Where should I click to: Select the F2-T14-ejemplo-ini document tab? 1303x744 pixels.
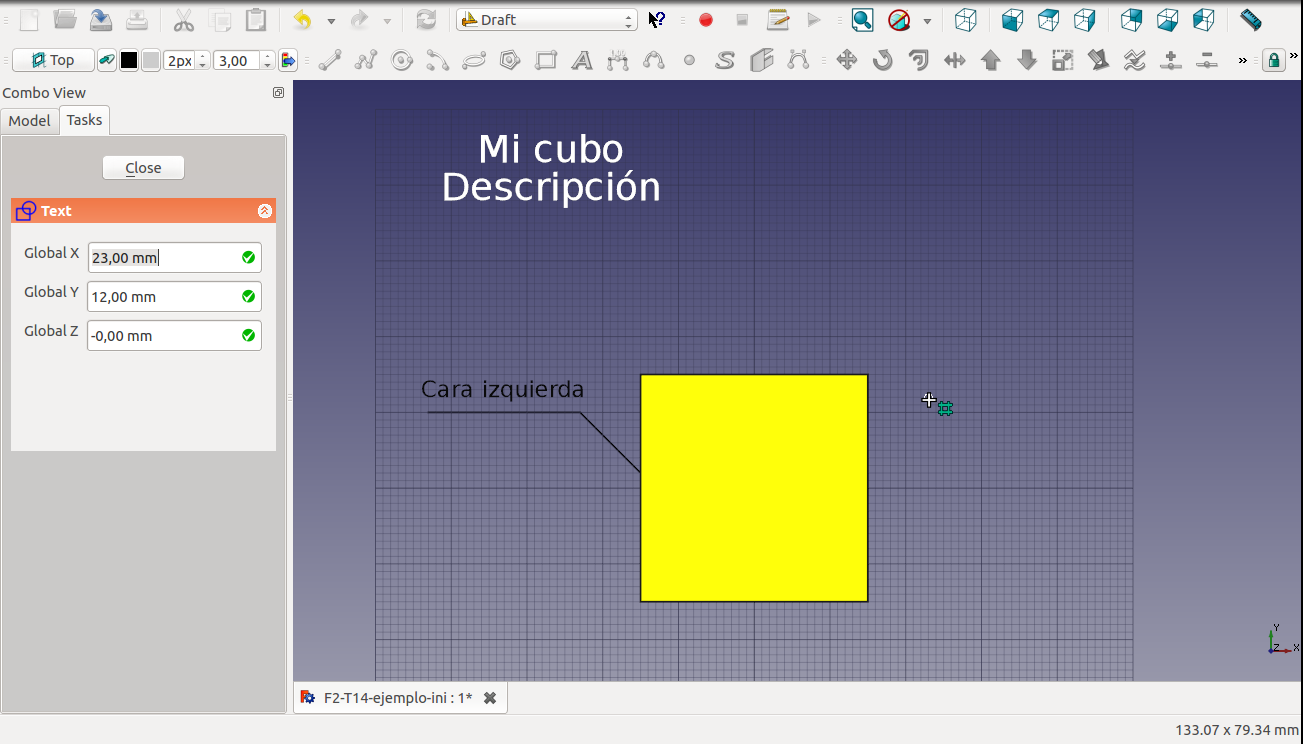tap(397, 698)
